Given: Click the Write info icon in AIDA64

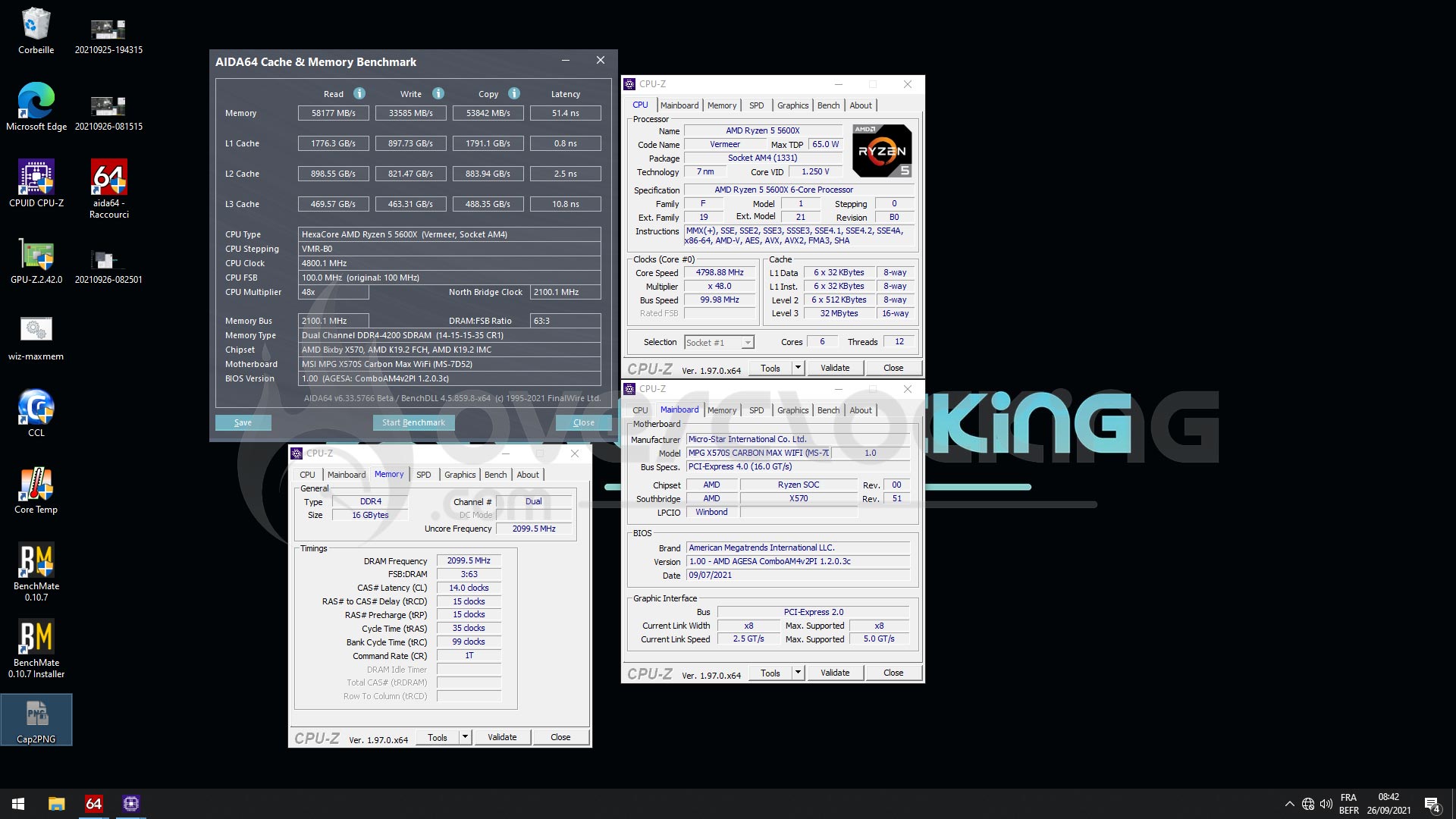Looking at the screenshot, I should (x=438, y=93).
